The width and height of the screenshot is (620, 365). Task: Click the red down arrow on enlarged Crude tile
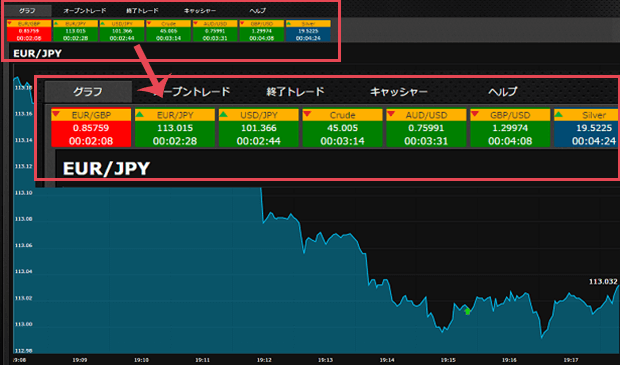click(307, 114)
